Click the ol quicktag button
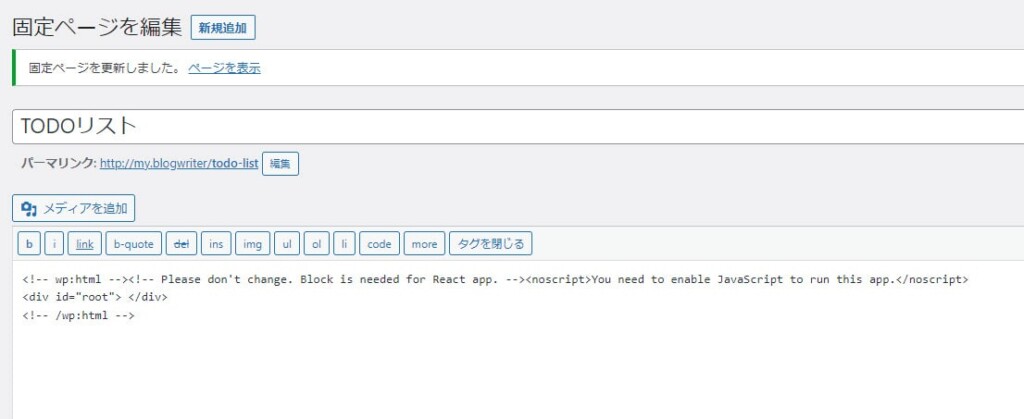The width and height of the screenshot is (1024, 419). tap(317, 244)
